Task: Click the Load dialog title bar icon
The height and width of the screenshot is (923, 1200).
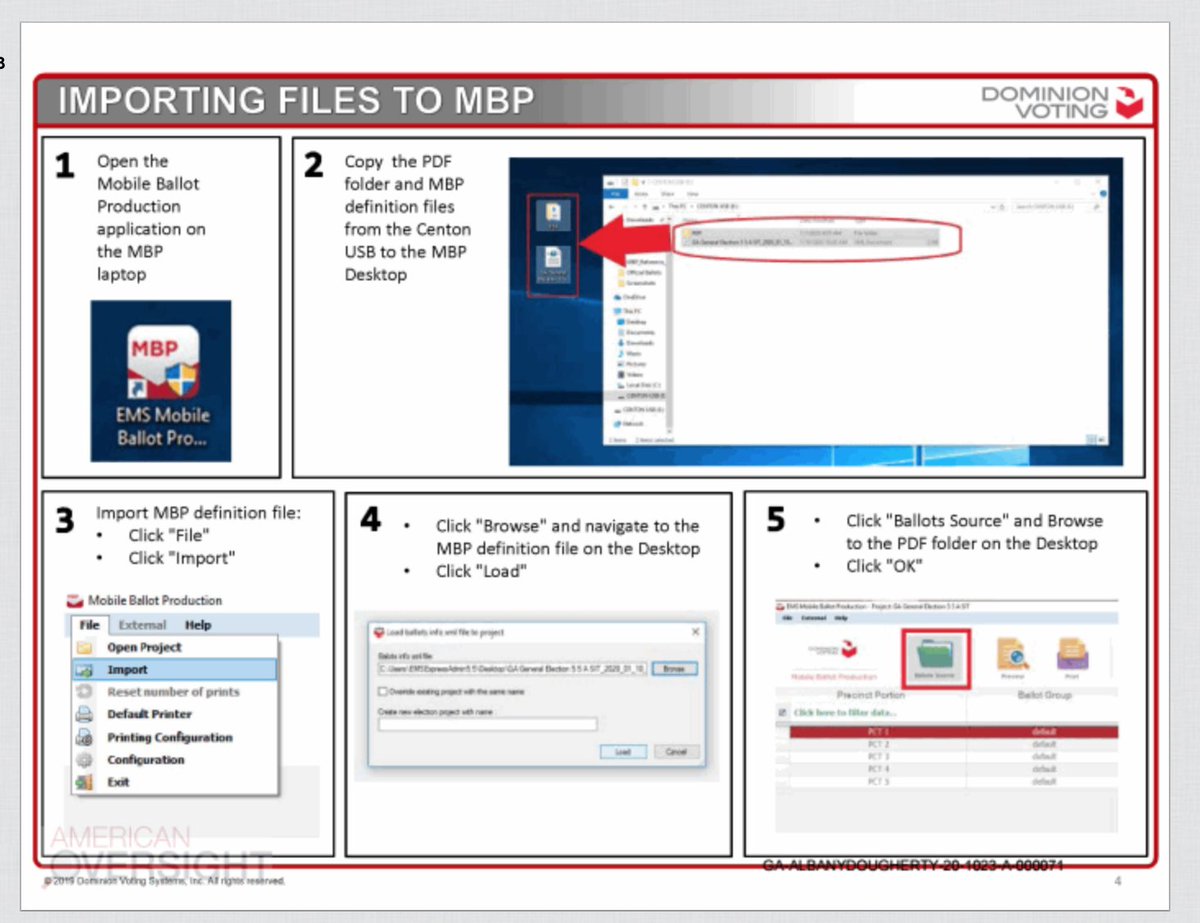Action: [379, 632]
